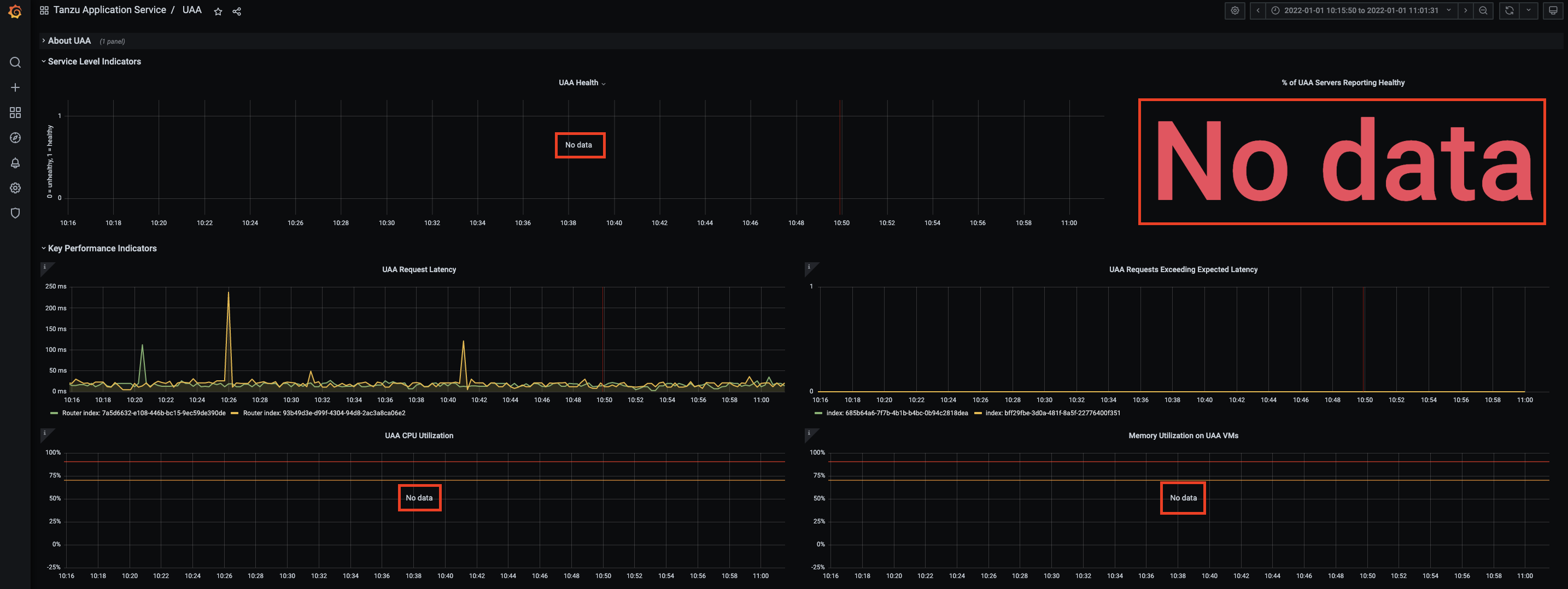Click the zoom out time range icon
Viewport: 1568px width, 589px height.
[x=1483, y=10]
